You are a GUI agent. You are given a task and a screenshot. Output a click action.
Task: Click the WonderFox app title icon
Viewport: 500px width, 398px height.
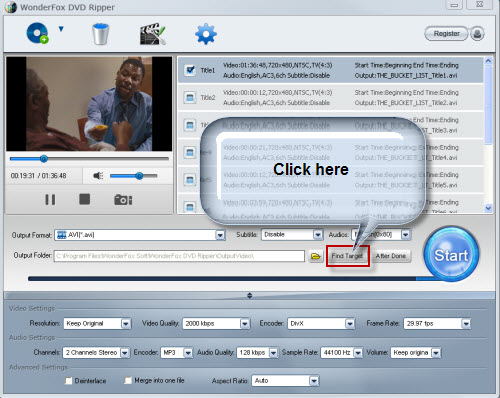(x=10, y=7)
